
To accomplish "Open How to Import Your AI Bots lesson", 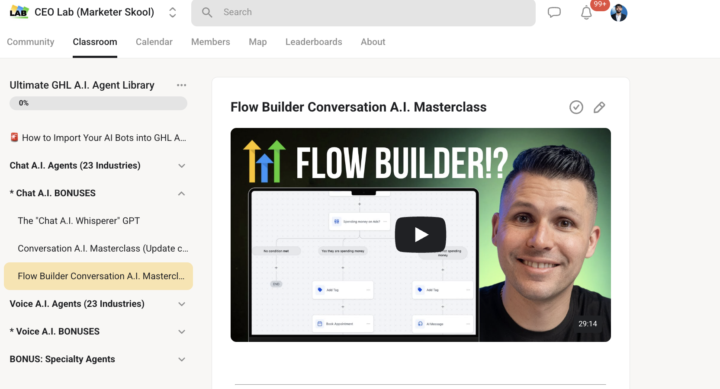I will [x=98, y=138].
